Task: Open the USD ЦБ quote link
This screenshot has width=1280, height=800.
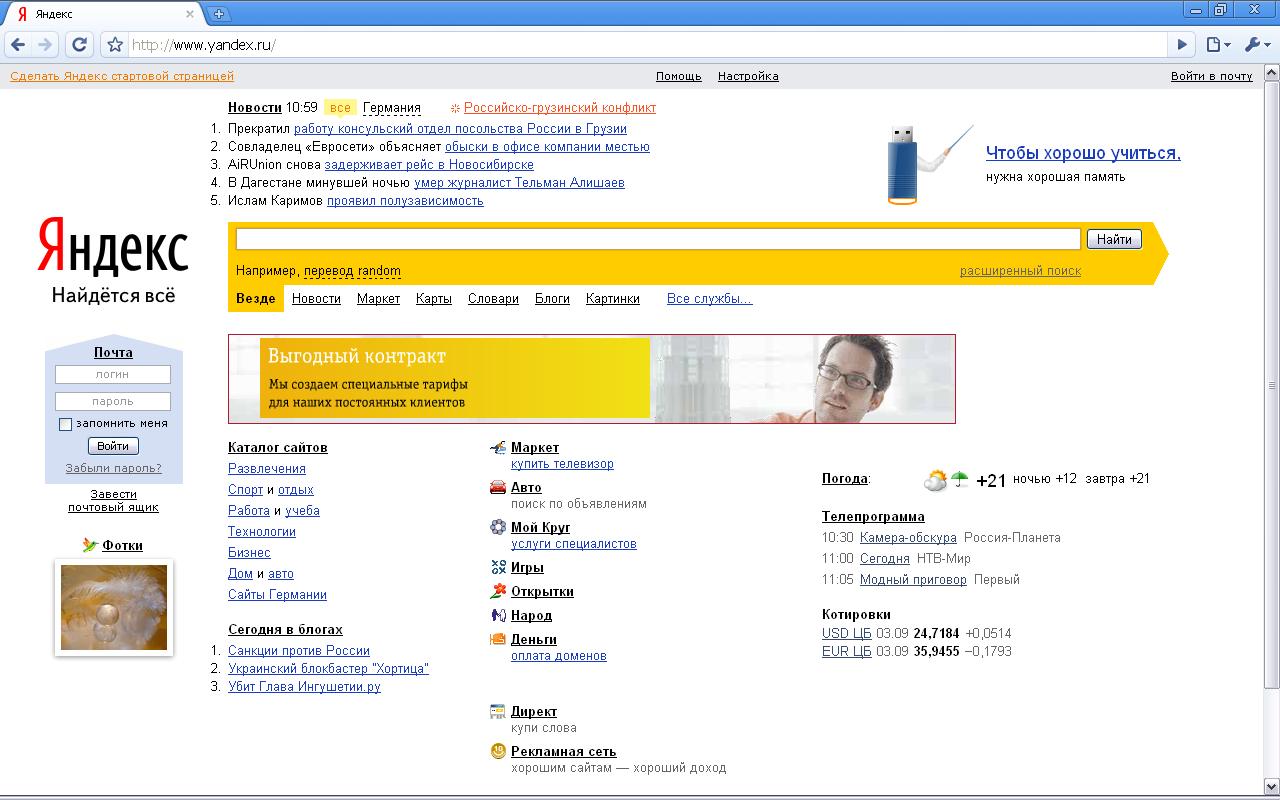Action: coord(847,633)
